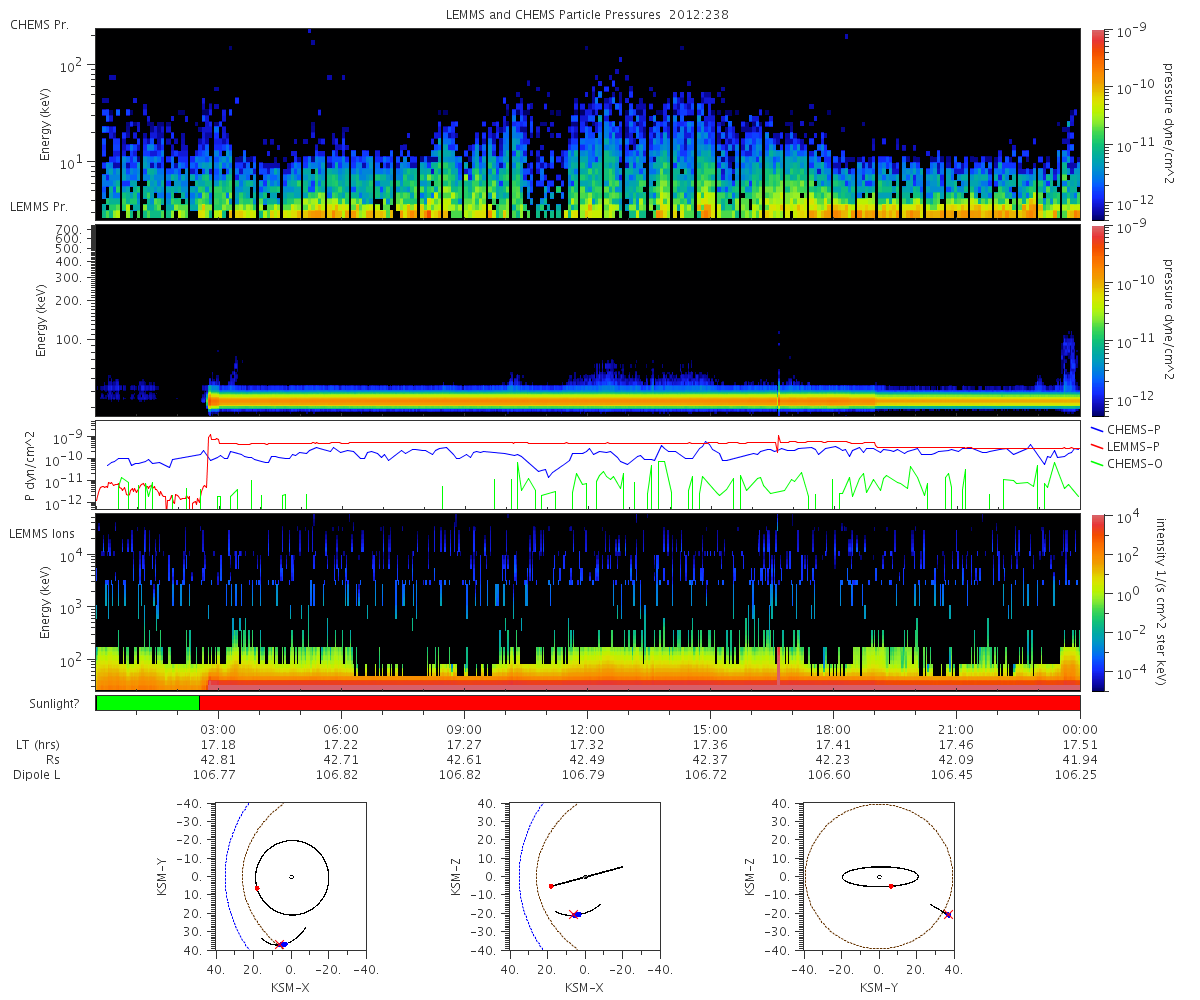Click the "Energy (keV)" axis label of the CHEMS panel
The height and width of the screenshot is (1000, 1200).
tap(45, 124)
